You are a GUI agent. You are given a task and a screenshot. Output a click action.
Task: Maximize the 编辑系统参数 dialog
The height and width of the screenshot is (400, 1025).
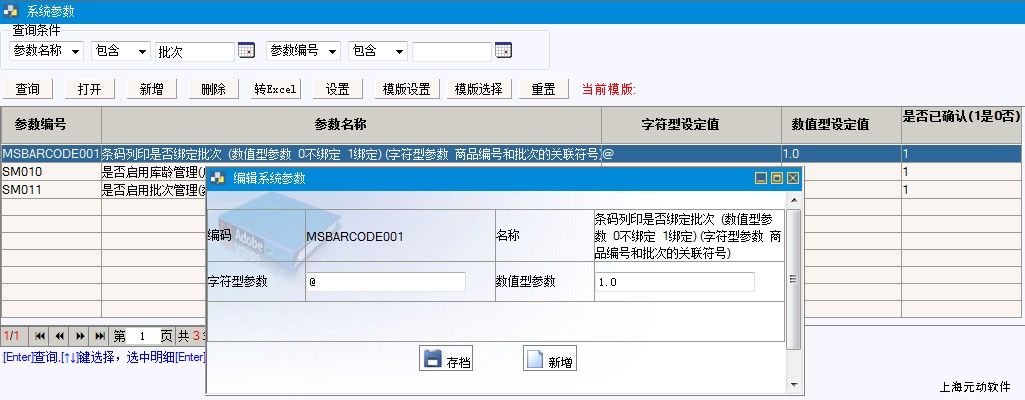click(x=777, y=178)
